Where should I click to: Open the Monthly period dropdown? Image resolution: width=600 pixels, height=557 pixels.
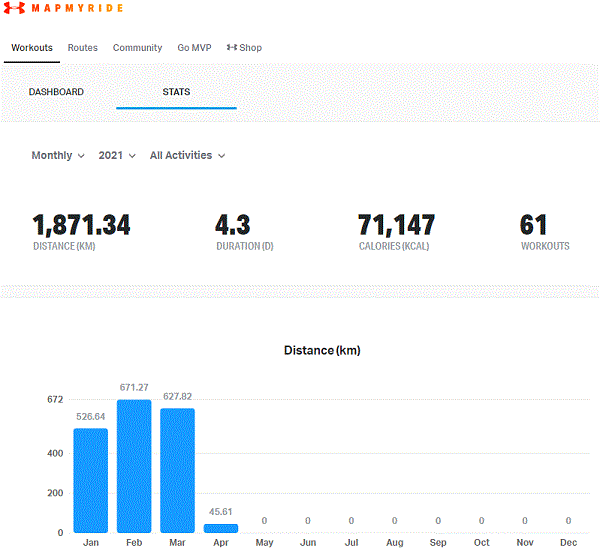point(58,156)
